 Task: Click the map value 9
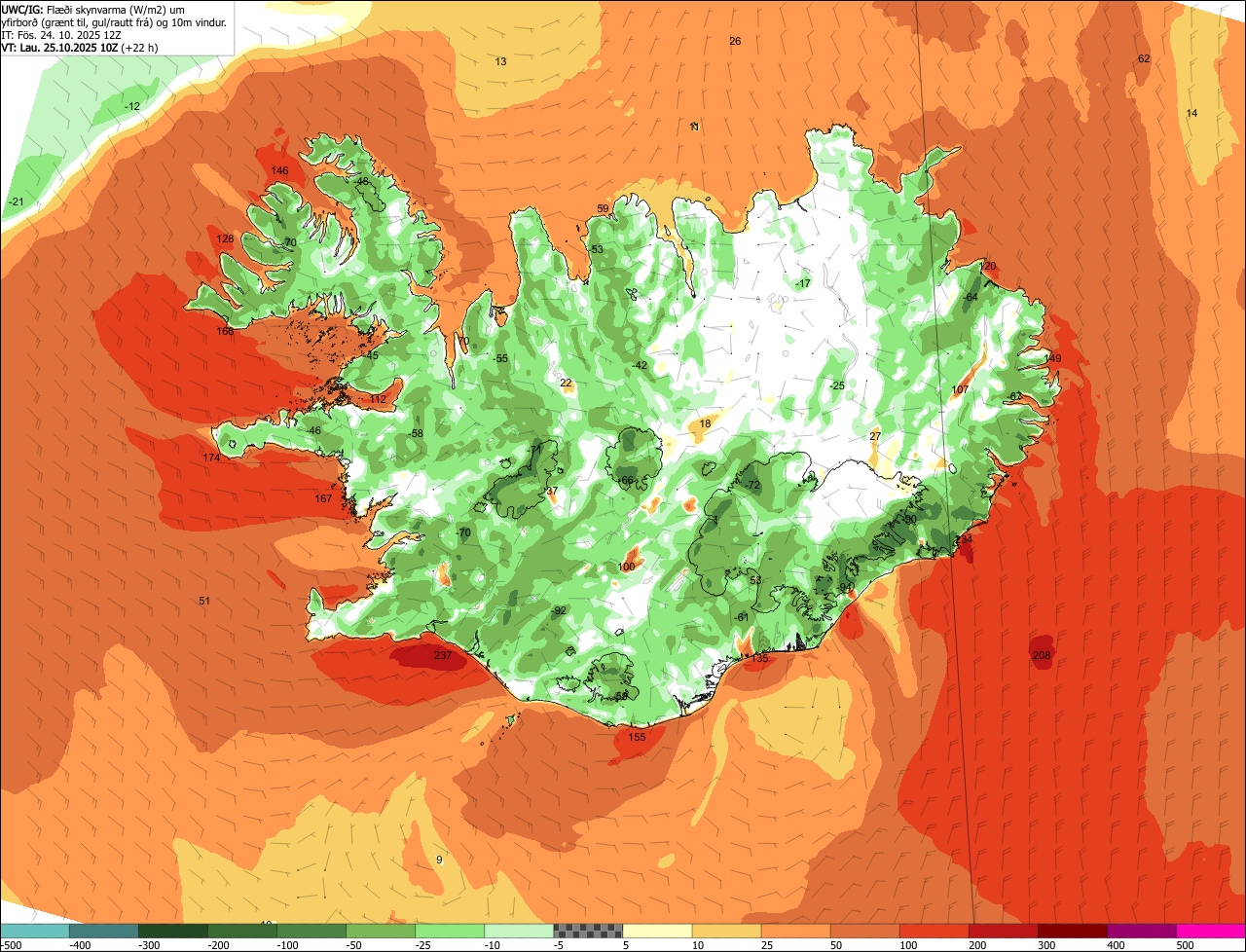click(439, 860)
